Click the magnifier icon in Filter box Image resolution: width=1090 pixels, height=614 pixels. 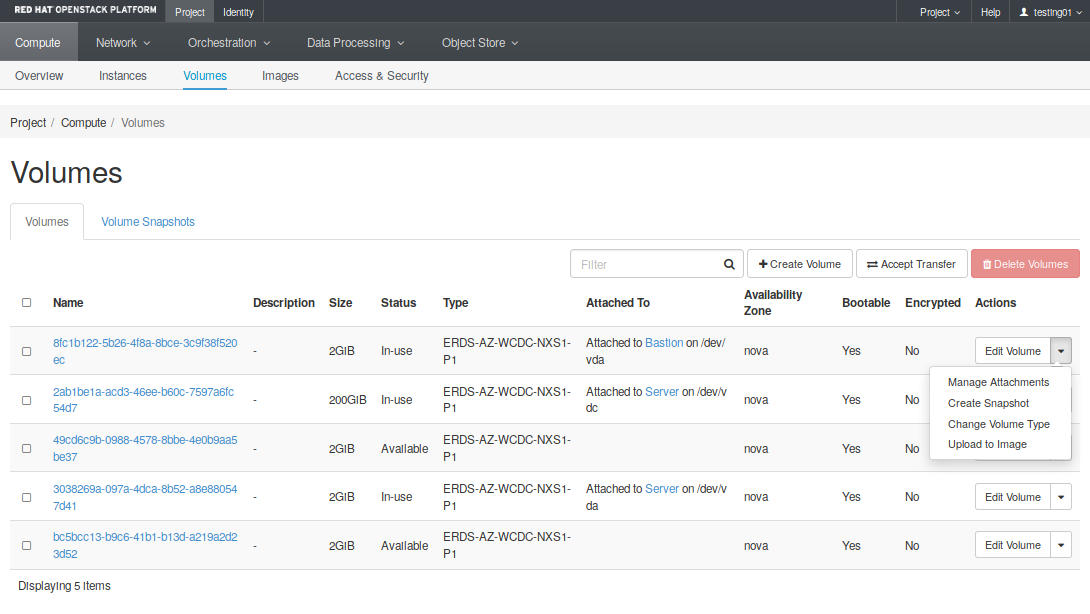[x=729, y=265]
